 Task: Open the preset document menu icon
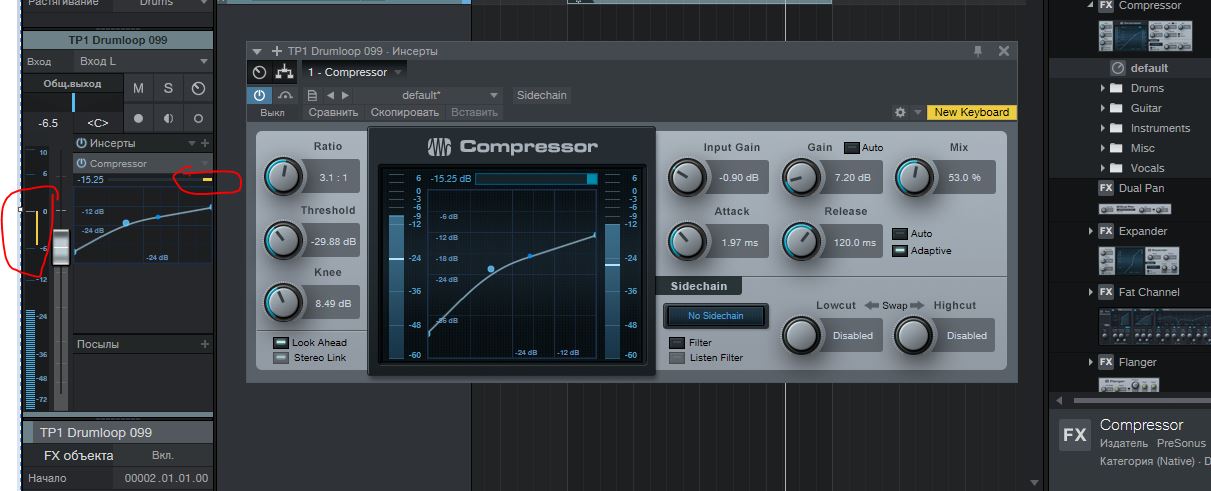312,95
